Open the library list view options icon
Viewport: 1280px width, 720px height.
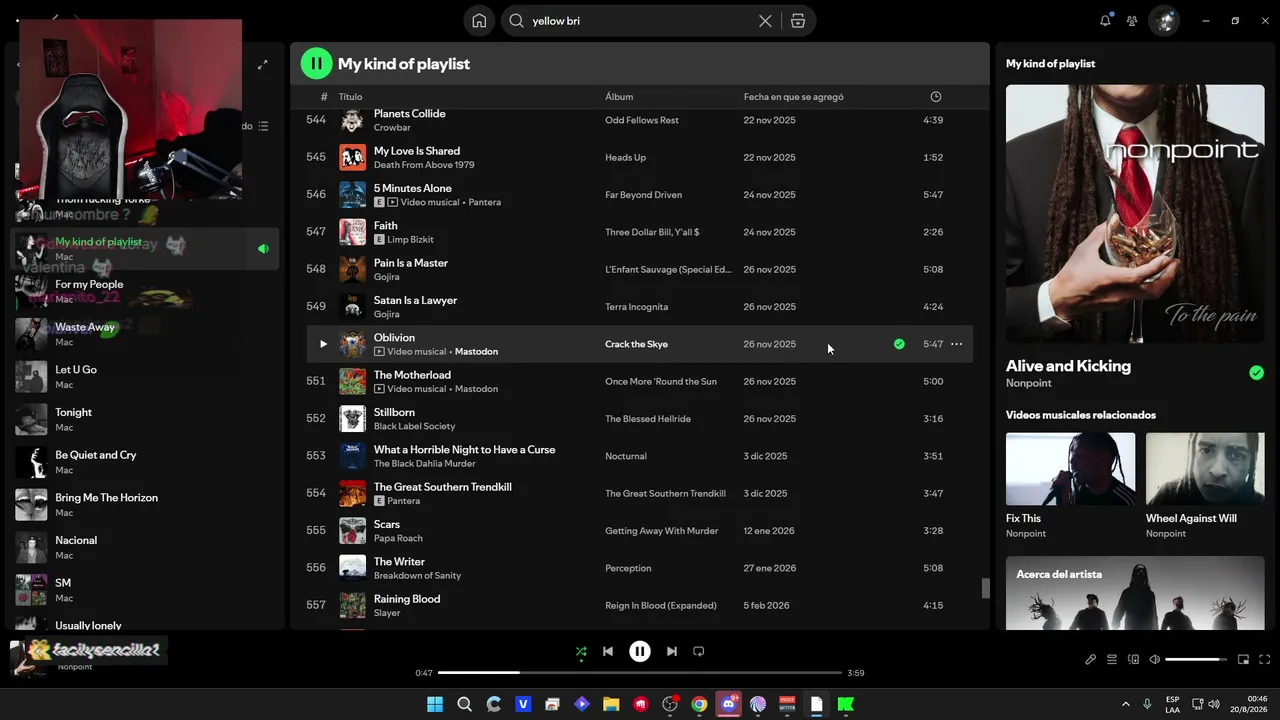pos(263,126)
